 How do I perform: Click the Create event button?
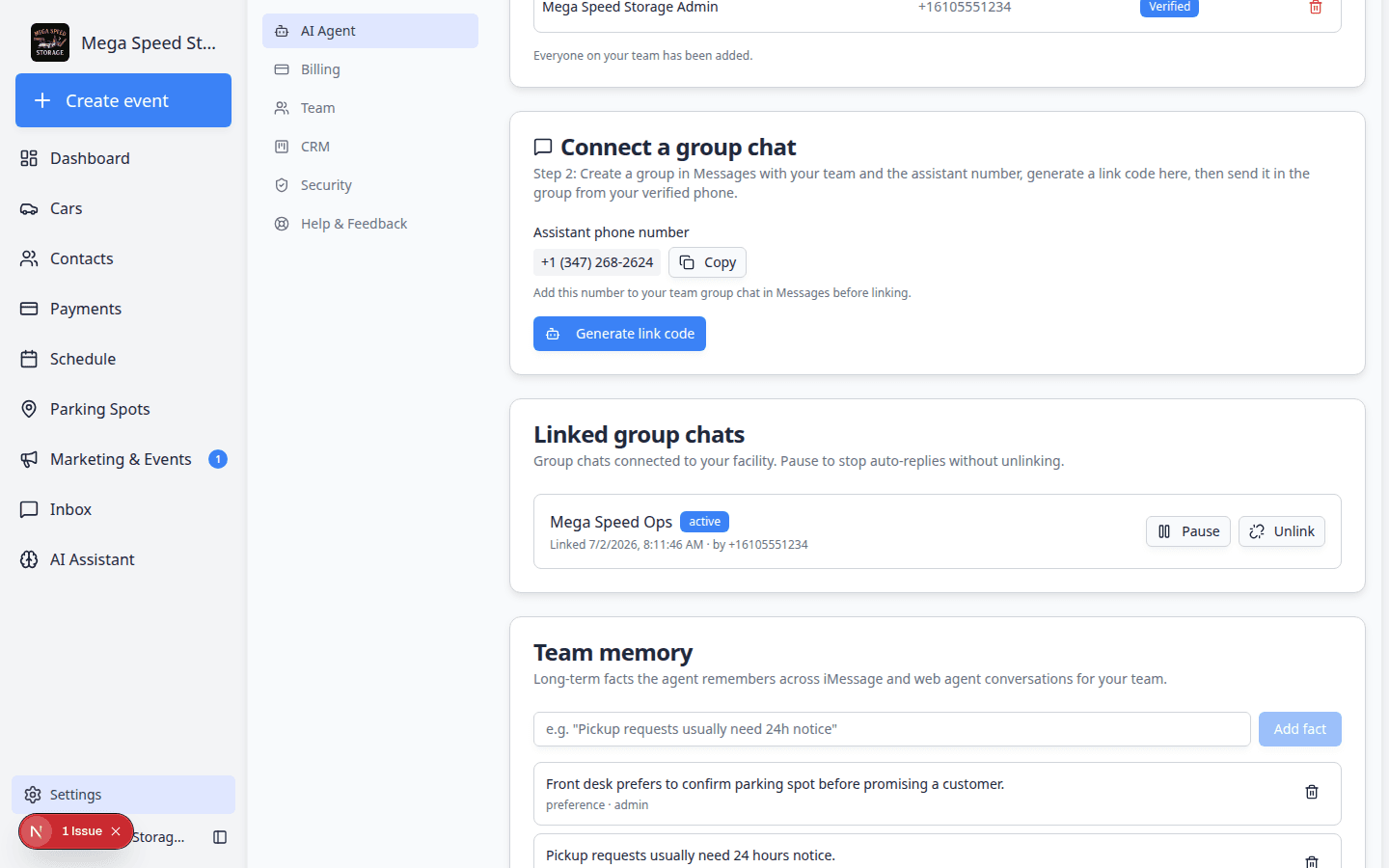pyautogui.click(x=123, y=100)
